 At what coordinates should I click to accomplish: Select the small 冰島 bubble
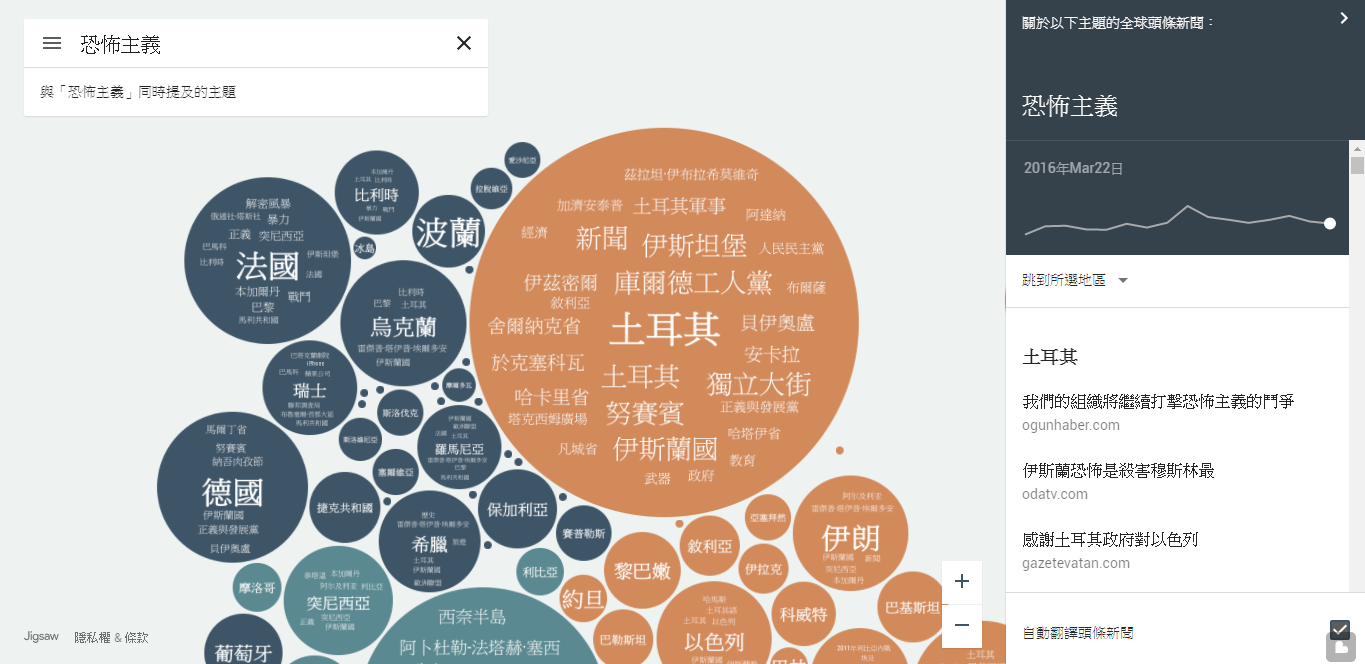365,248
